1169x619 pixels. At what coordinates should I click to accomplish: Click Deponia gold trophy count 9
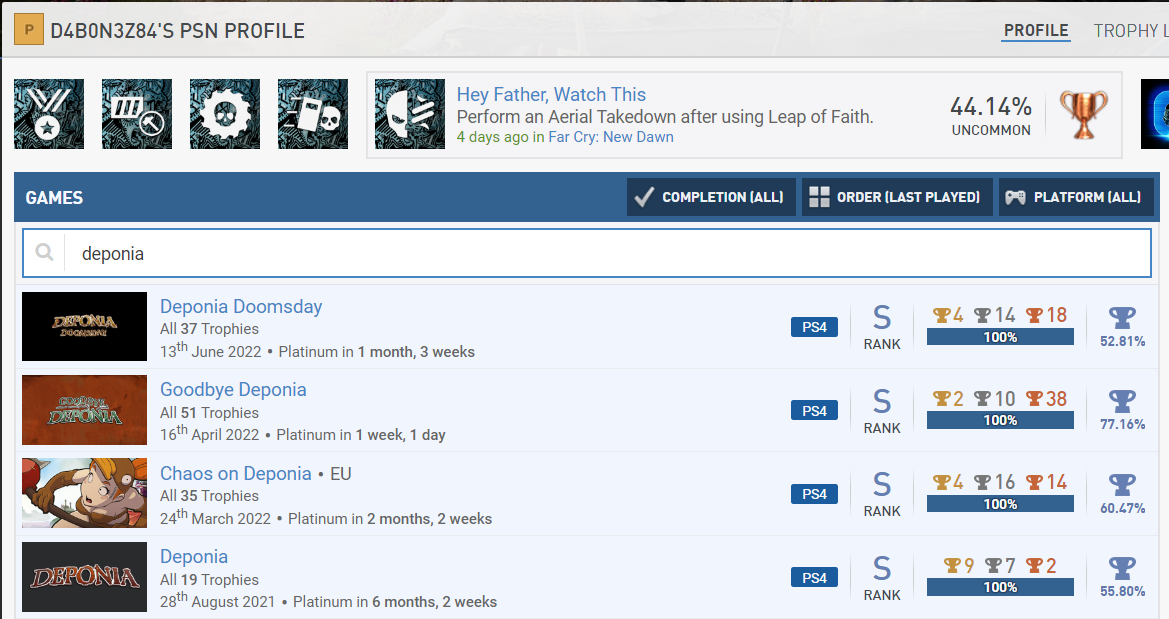[x=959, y=566]
